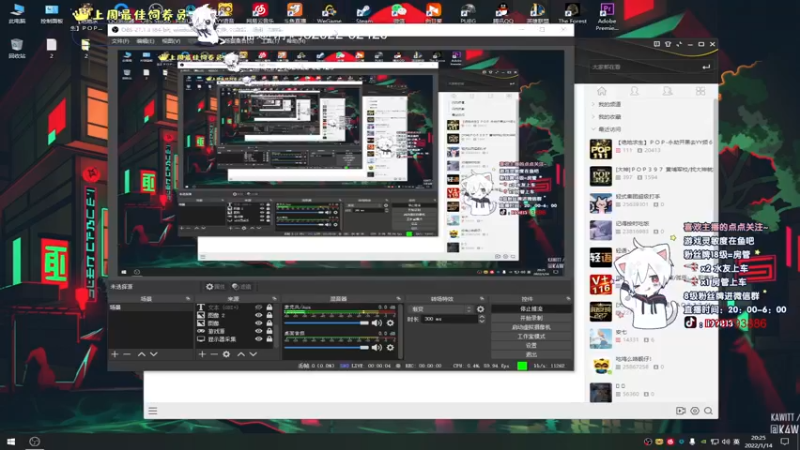The width and height of the screenshot is (800, 450).
Task: Click the 属性 properties button above sources
Action: coord(215,287)
